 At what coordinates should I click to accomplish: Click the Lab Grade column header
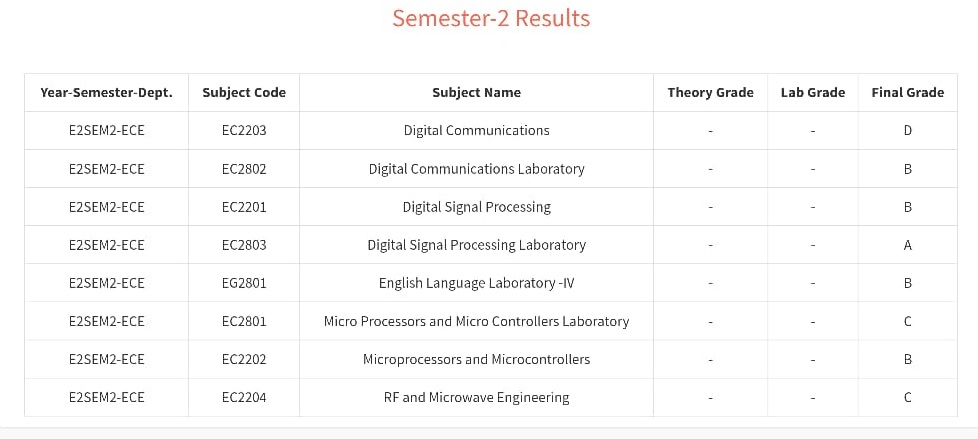813,93
